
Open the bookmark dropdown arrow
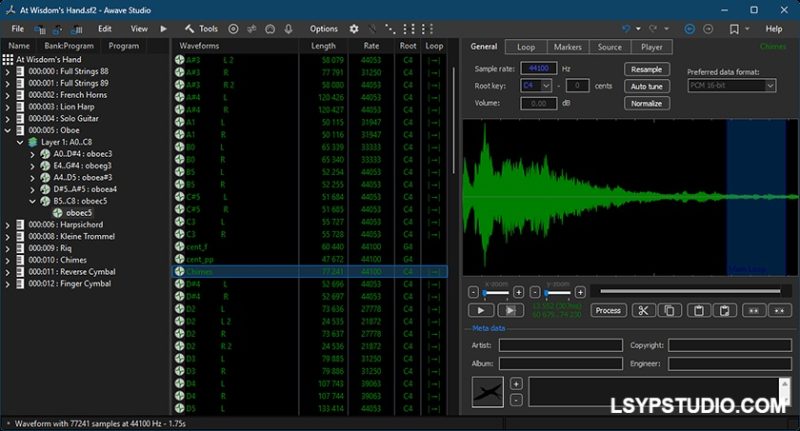pos(747,29)
